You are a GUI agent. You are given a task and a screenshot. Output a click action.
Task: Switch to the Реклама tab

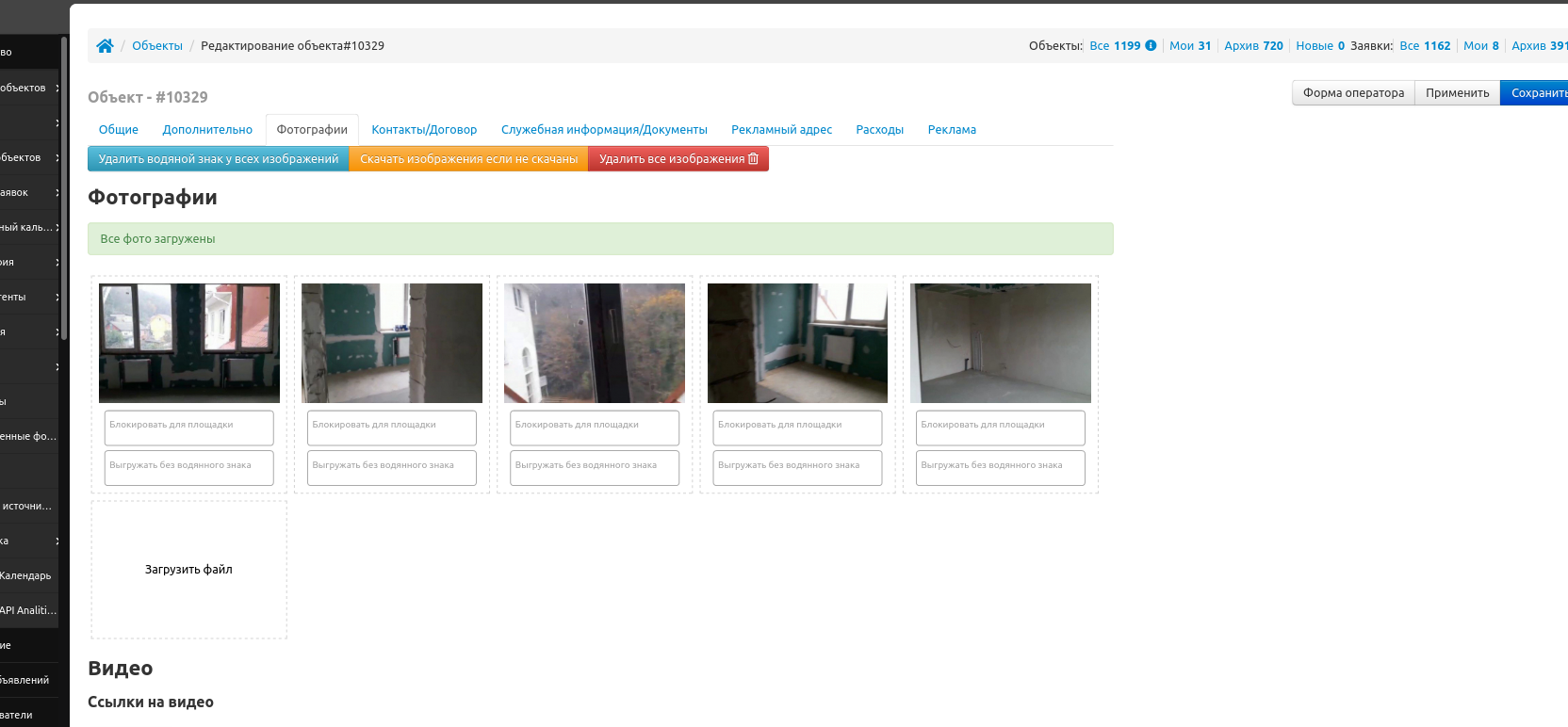(x=952, y=130)
